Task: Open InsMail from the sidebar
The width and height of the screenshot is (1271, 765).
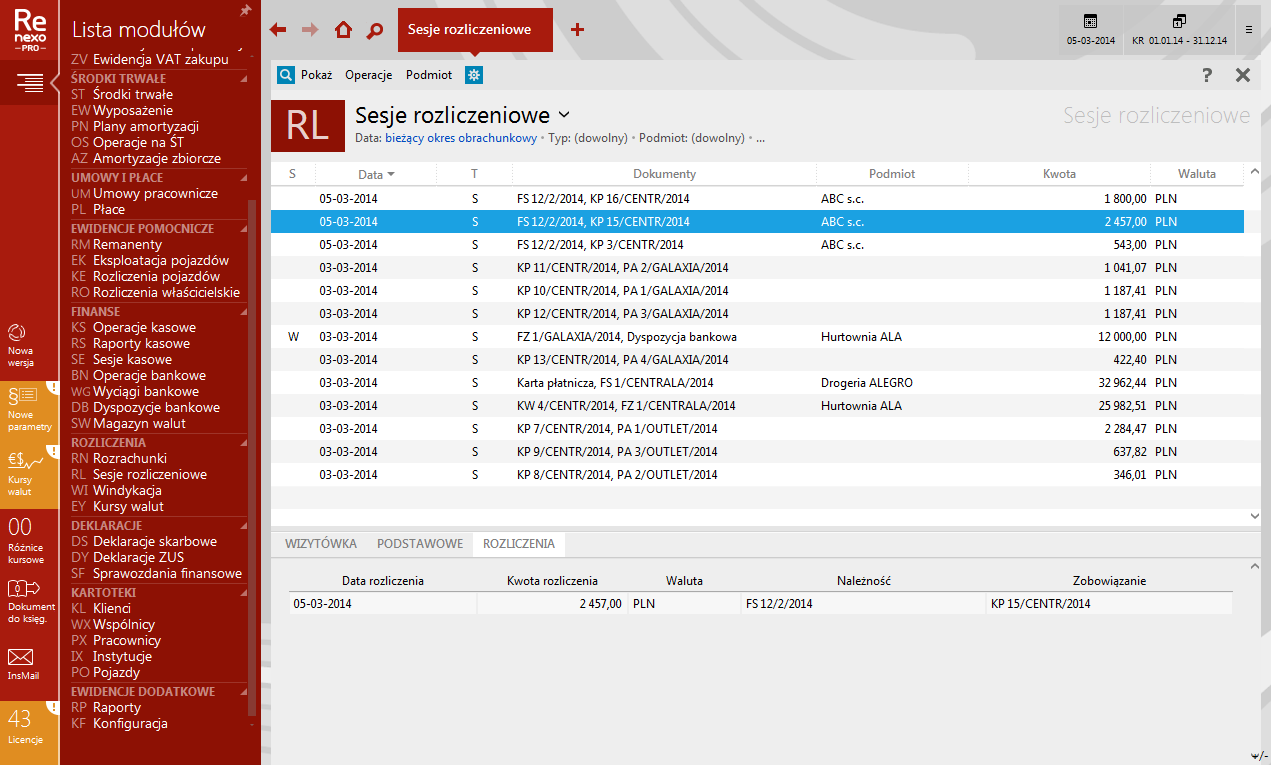Action: coord(22,663)
